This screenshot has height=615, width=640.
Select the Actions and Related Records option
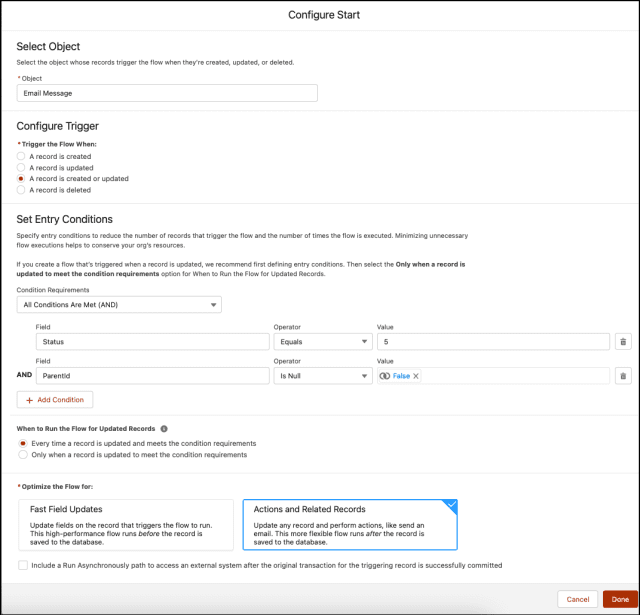click(x=350, y=524)
